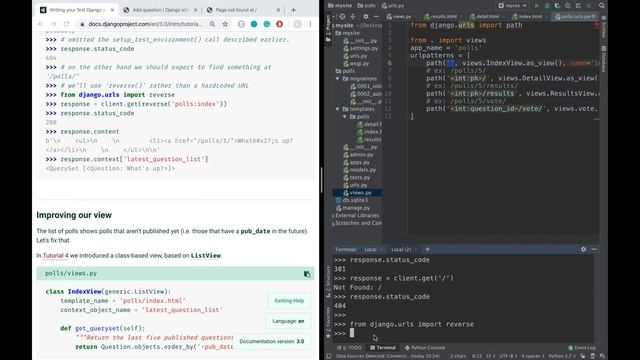Click run with coverage icon in PyCharm toolbar

[x=557, y=6]
